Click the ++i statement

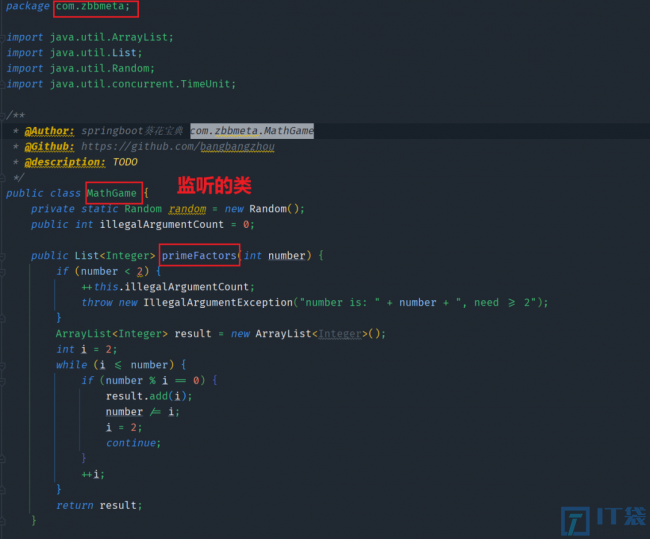pyautogui.click(x=93, y=474)
